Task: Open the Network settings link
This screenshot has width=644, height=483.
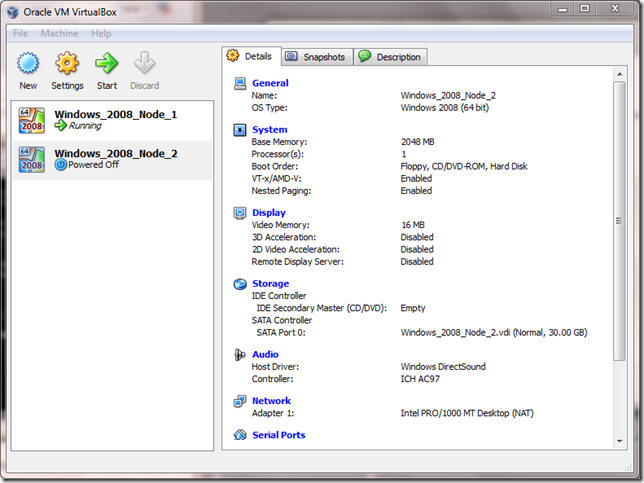Action: [x=271, y=400]
